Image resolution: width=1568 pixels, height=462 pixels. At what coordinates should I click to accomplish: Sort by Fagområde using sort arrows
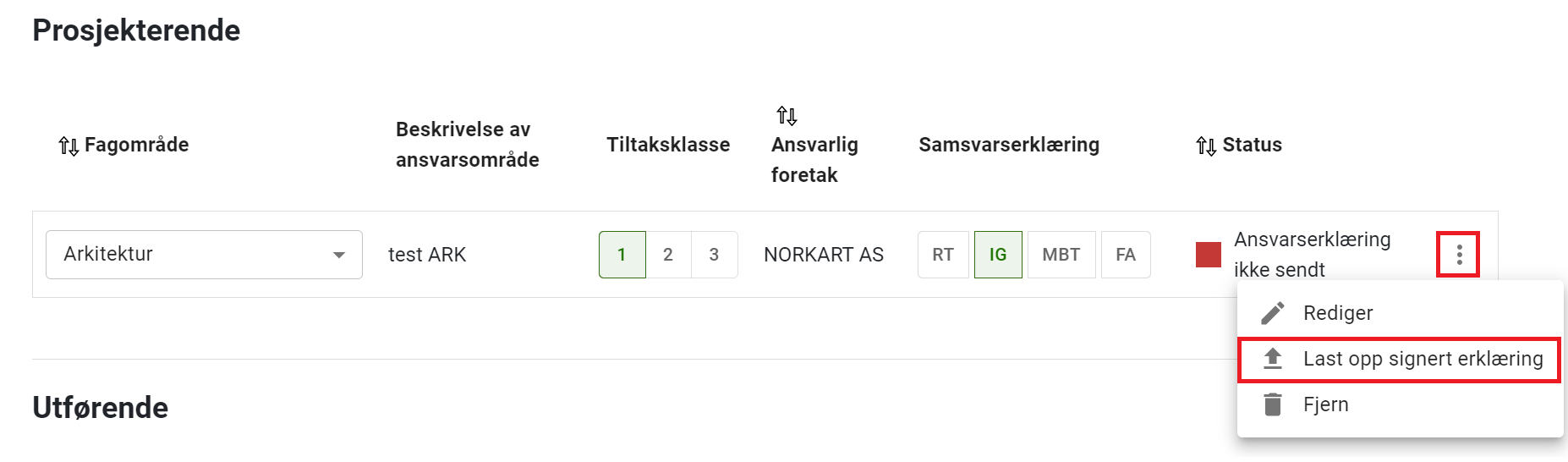pyautogui.click(x=69, y=146)
